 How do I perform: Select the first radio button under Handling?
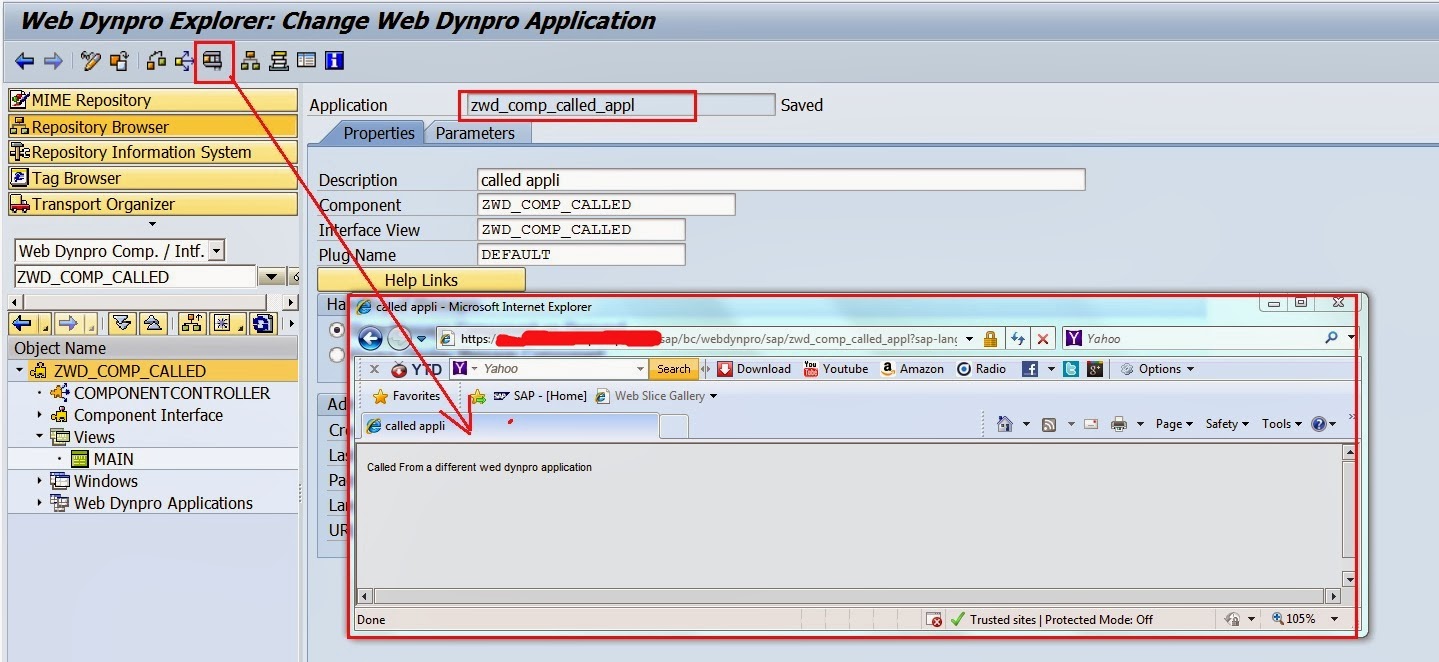coord(337,329)
